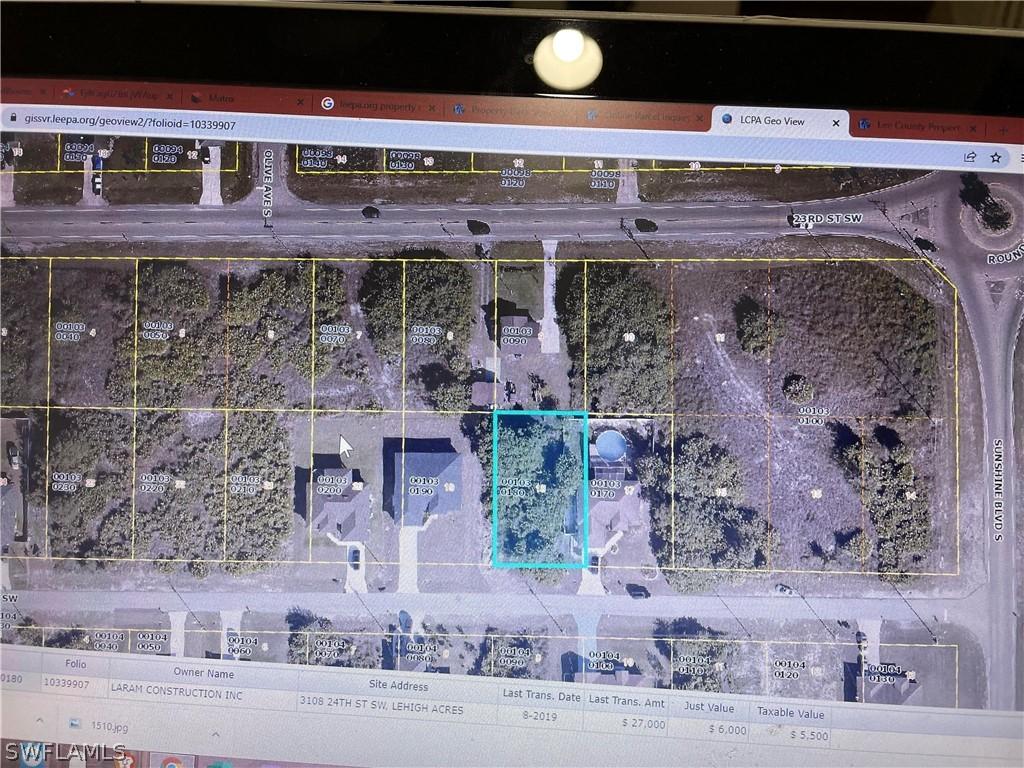Screen dimensions: 1024x768
Task: Open the browser menu via the hamburger icon
Action: click(1021, 157)
